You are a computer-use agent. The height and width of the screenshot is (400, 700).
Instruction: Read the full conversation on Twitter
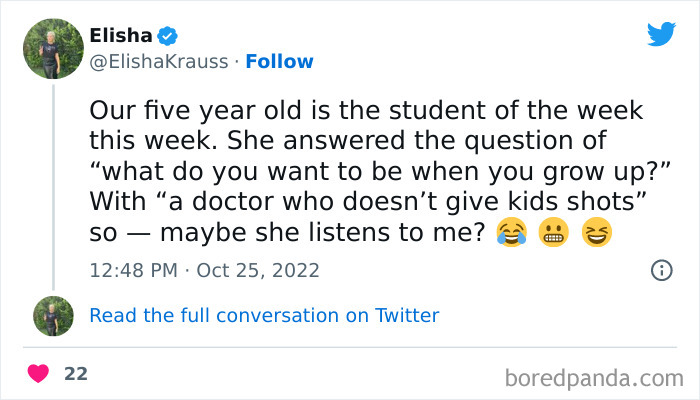pos(264,316)
